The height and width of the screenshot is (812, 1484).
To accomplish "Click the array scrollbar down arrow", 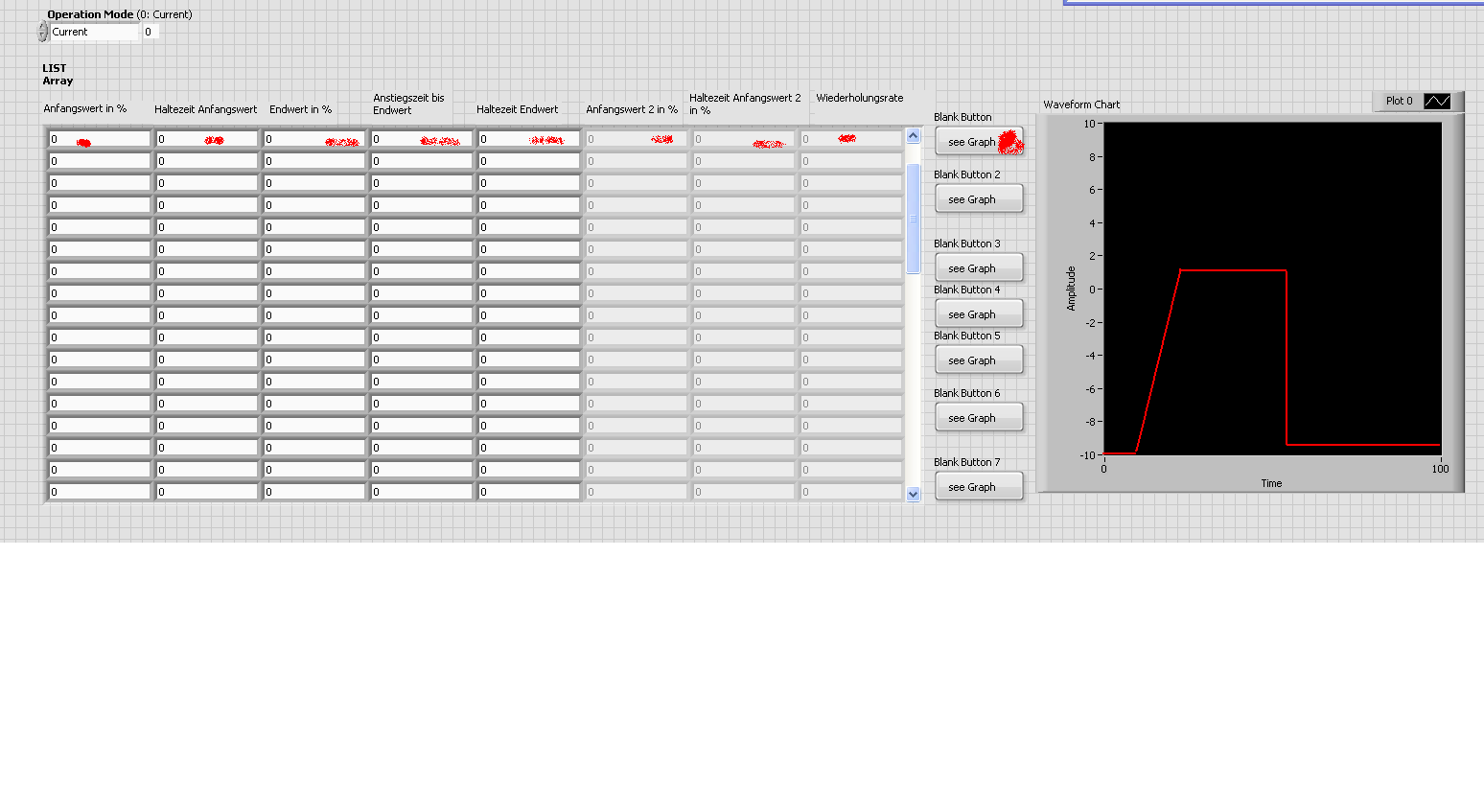I will [x=914, y=494].
